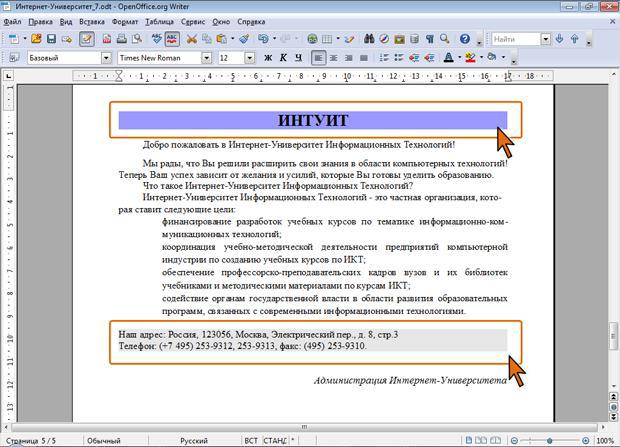Expand the Базовый paragraph style dropdown
620x447 pixels.
coord(106,58)
